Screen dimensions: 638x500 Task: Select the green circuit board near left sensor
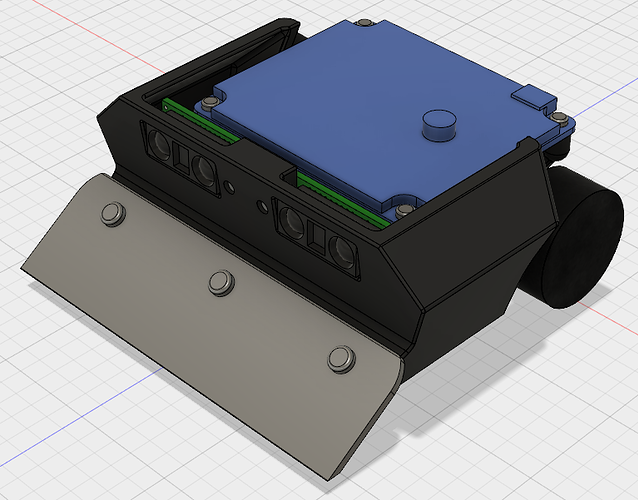(200, 121)
